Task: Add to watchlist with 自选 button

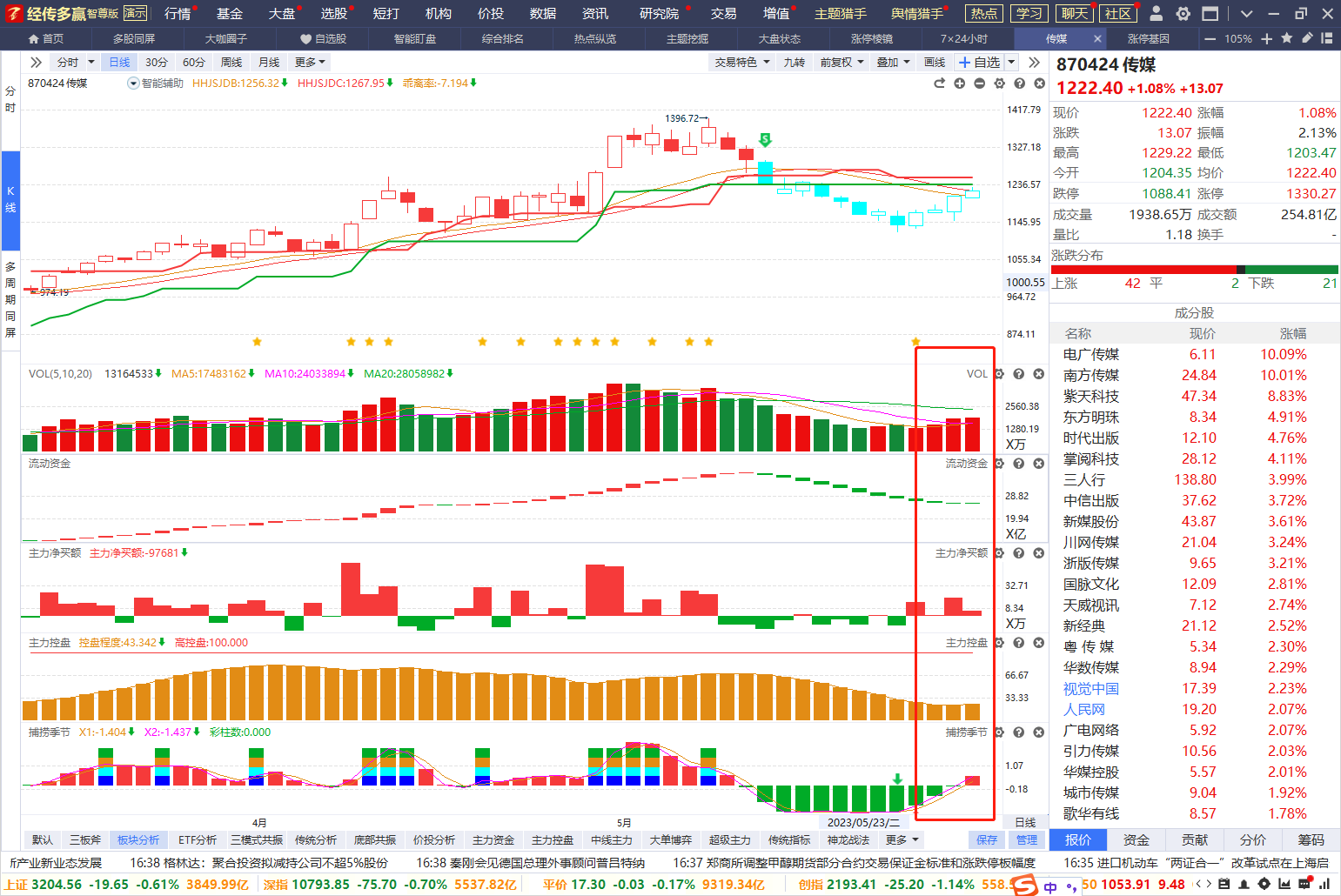Action: tap(980, 63)
